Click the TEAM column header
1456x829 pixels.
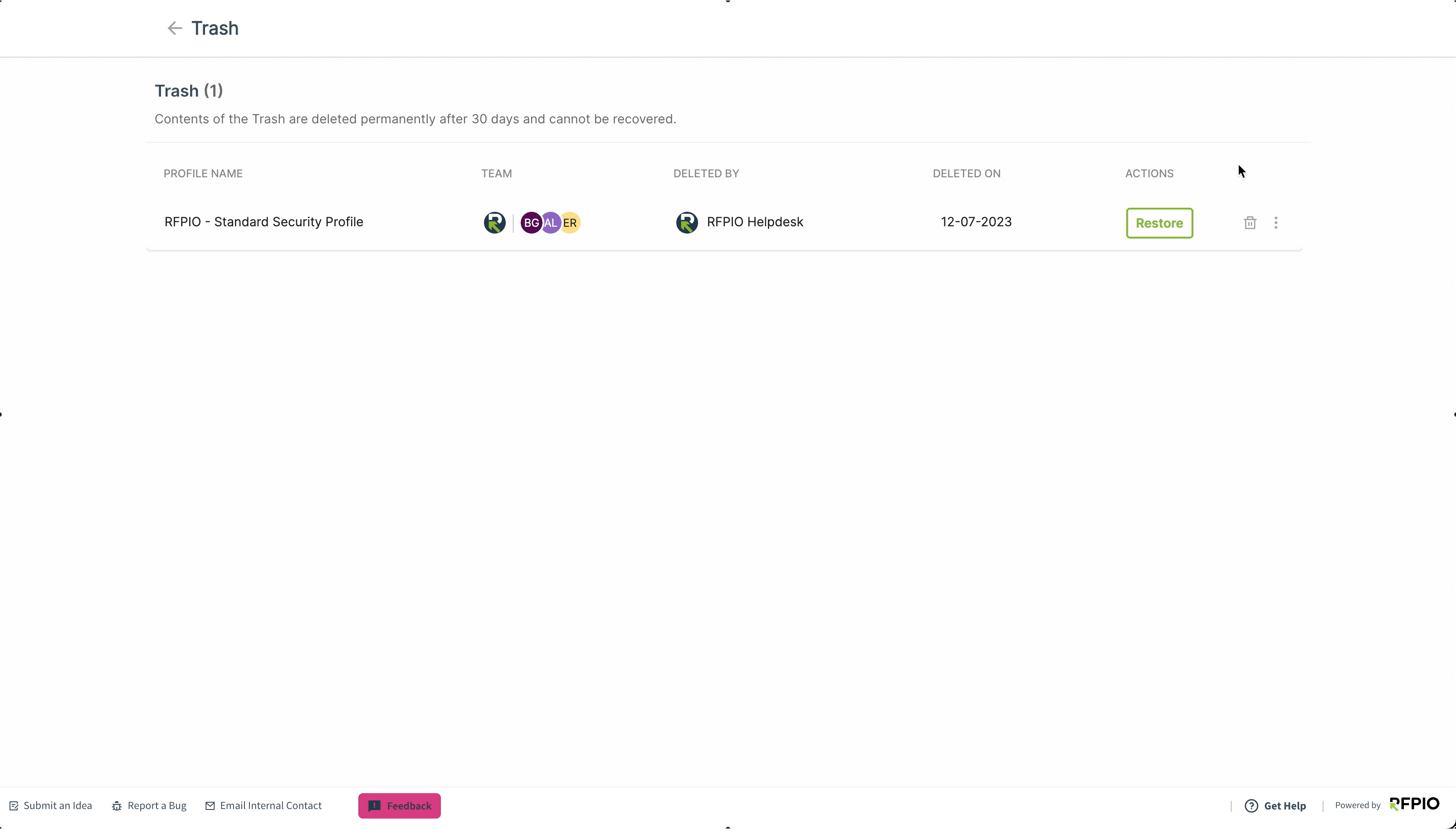(497, 174)
